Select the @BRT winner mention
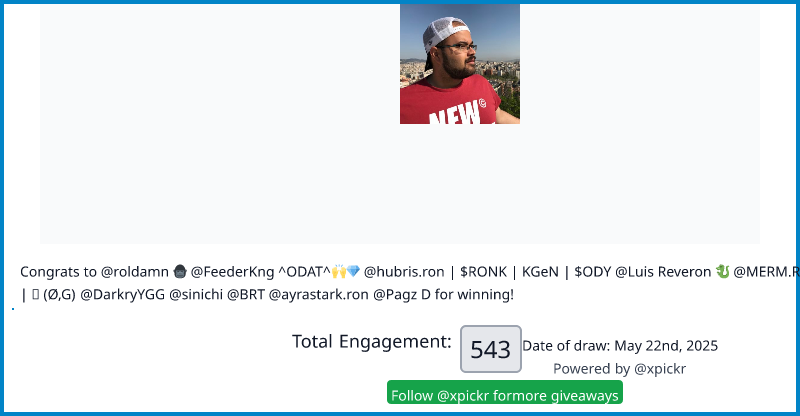800x416 pixels. (246, 295)
